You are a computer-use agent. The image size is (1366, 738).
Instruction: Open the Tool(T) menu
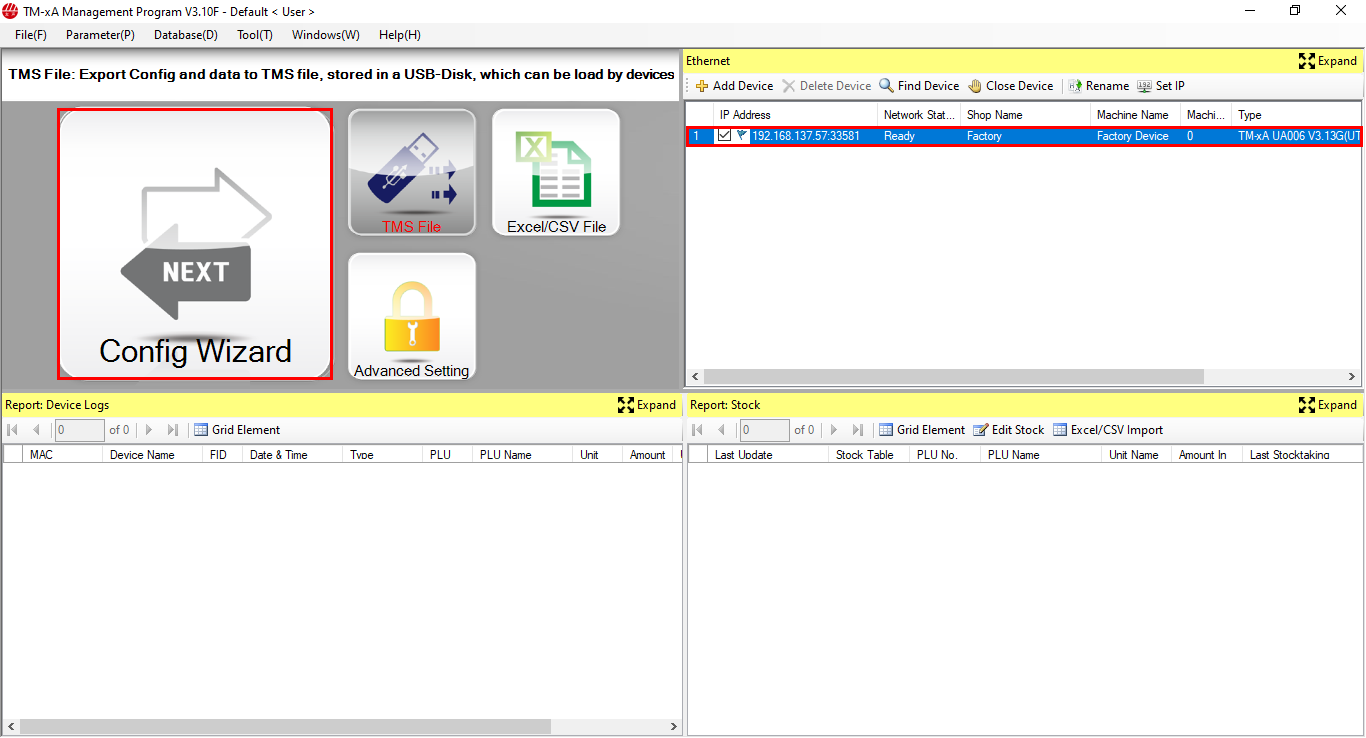click(255, 35)
